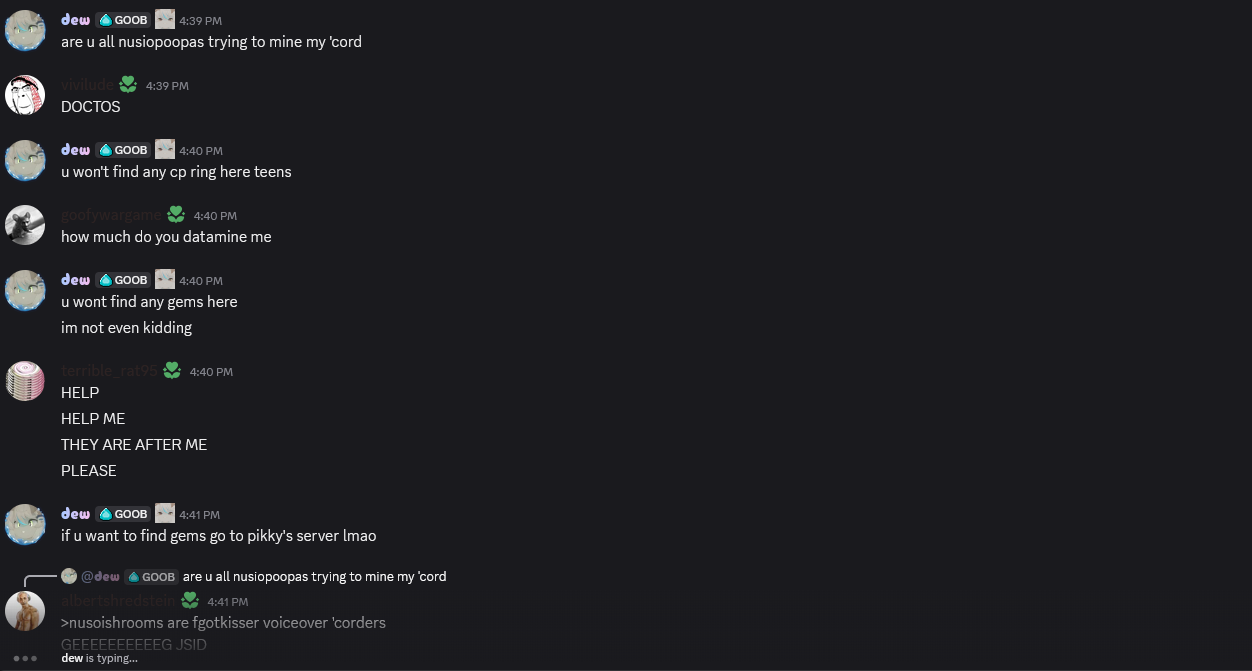Click vivilude's green leaf badge icon
This screenshot has height=671, width=1252.
tap(128, 85)
